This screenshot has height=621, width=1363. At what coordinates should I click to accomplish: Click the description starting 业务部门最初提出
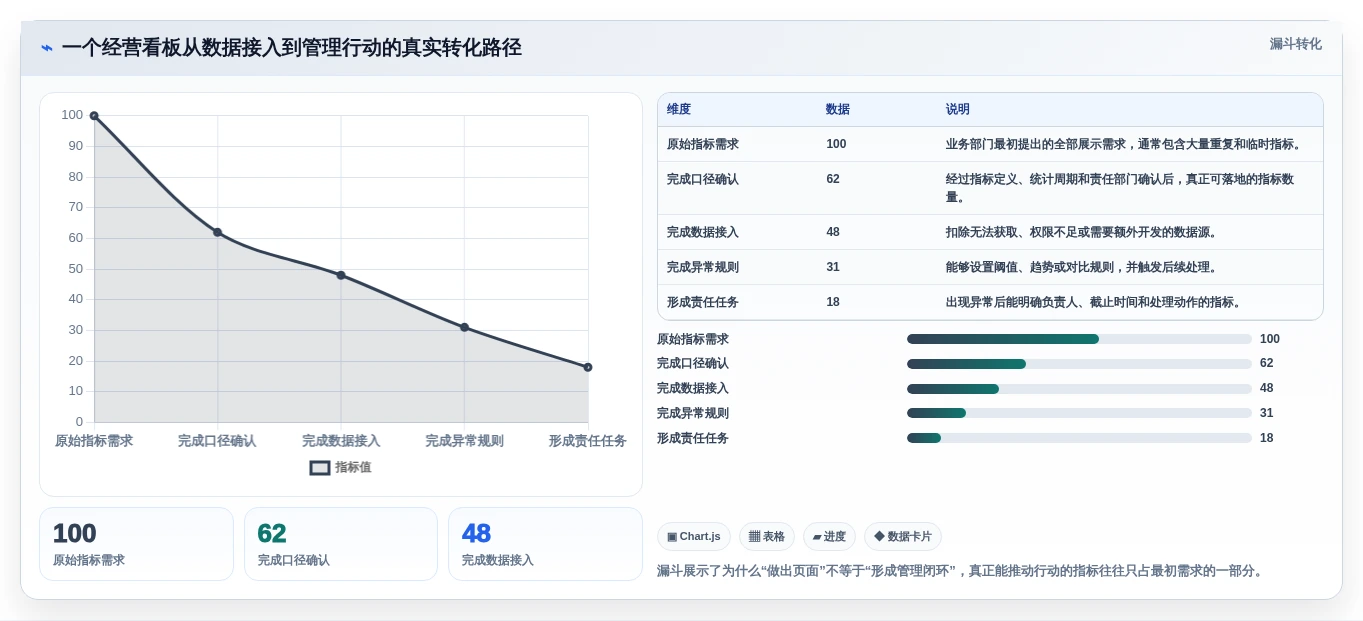(1126, 144)
